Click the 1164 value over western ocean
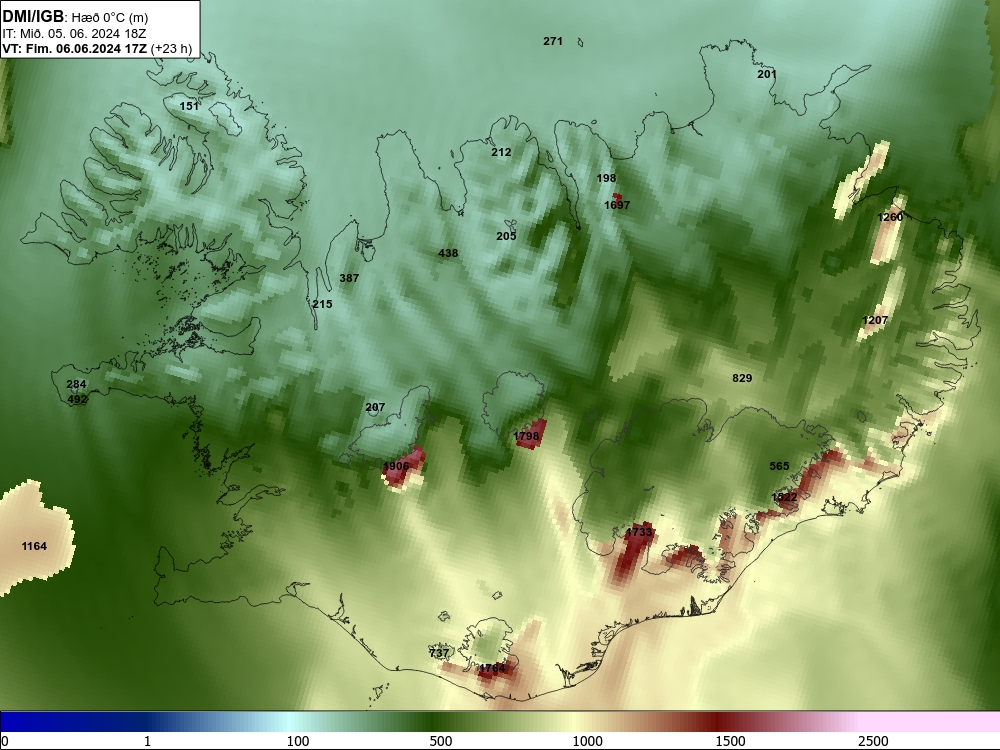The image size is (1000, 750). 34,546
